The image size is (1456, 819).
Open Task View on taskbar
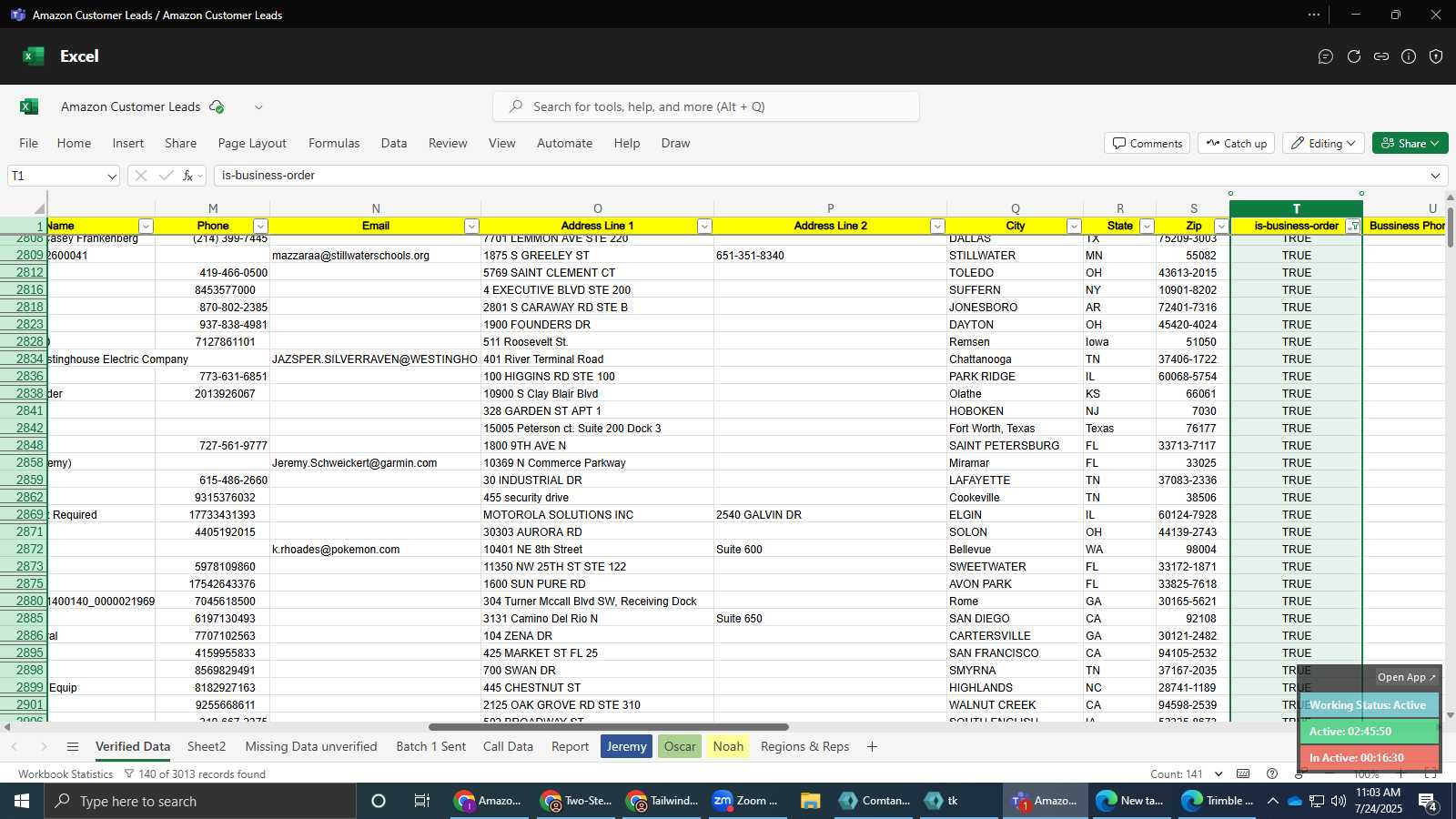pyautogui.click(x=422, y=801)
